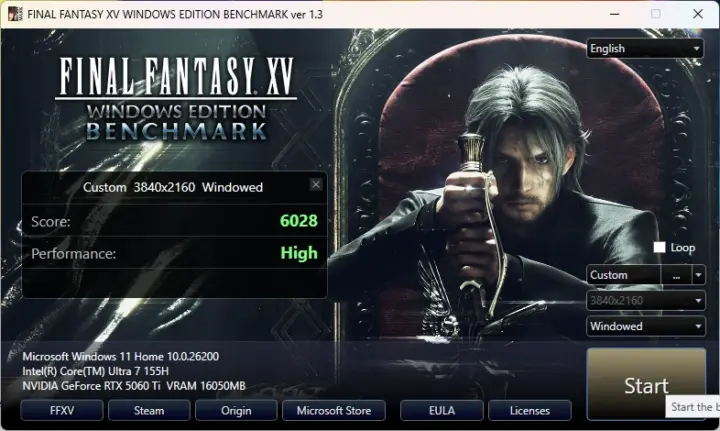
Task: Close the benchmark window
Action: pos(698,14)
